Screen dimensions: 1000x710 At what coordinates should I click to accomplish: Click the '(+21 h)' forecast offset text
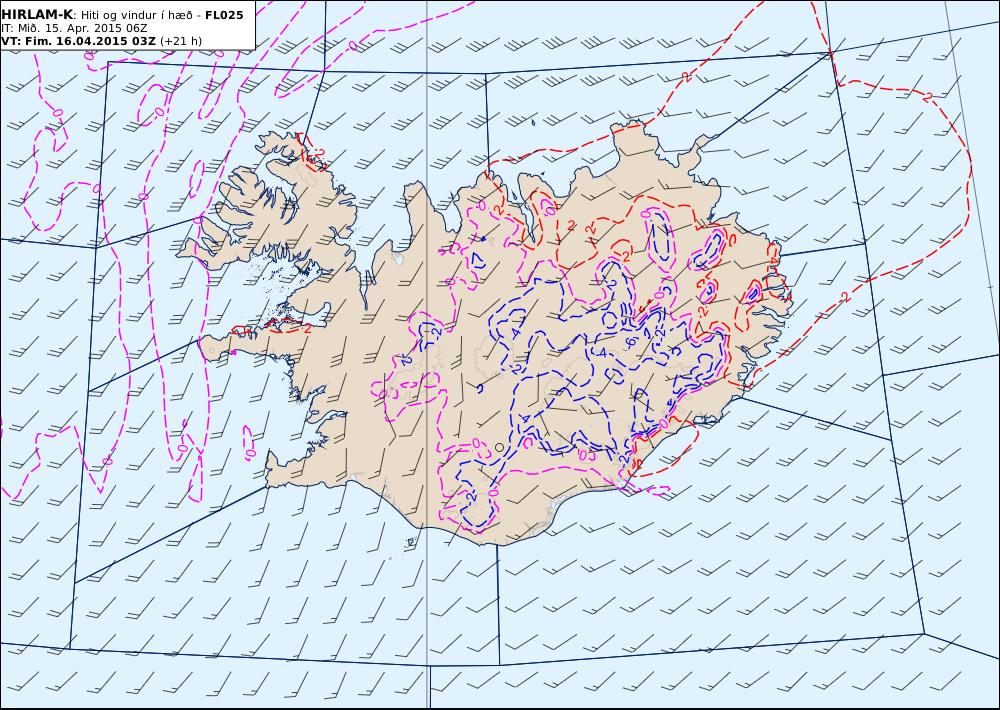pos(180,41)
